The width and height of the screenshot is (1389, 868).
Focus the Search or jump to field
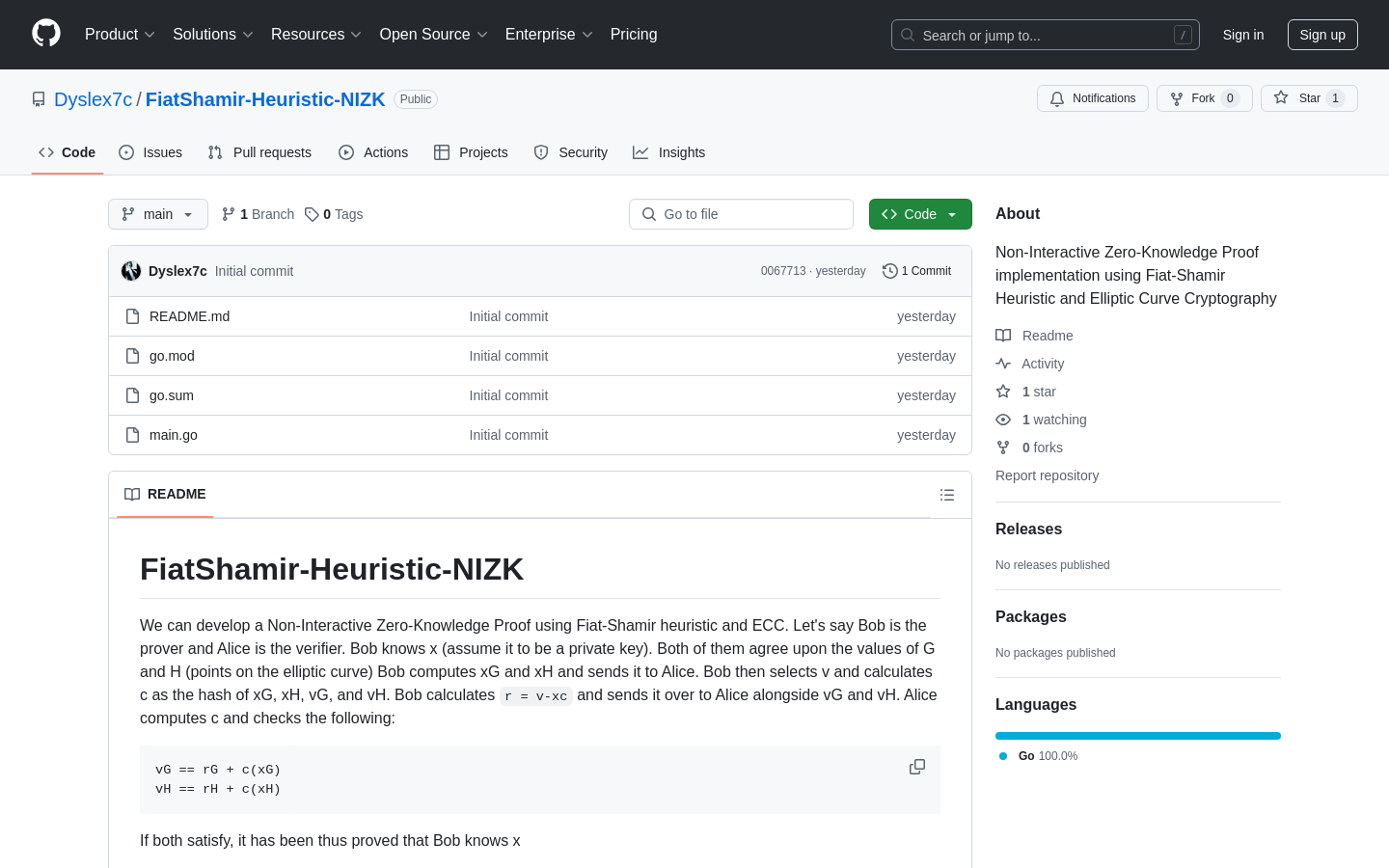click(x=1046, y=35)
